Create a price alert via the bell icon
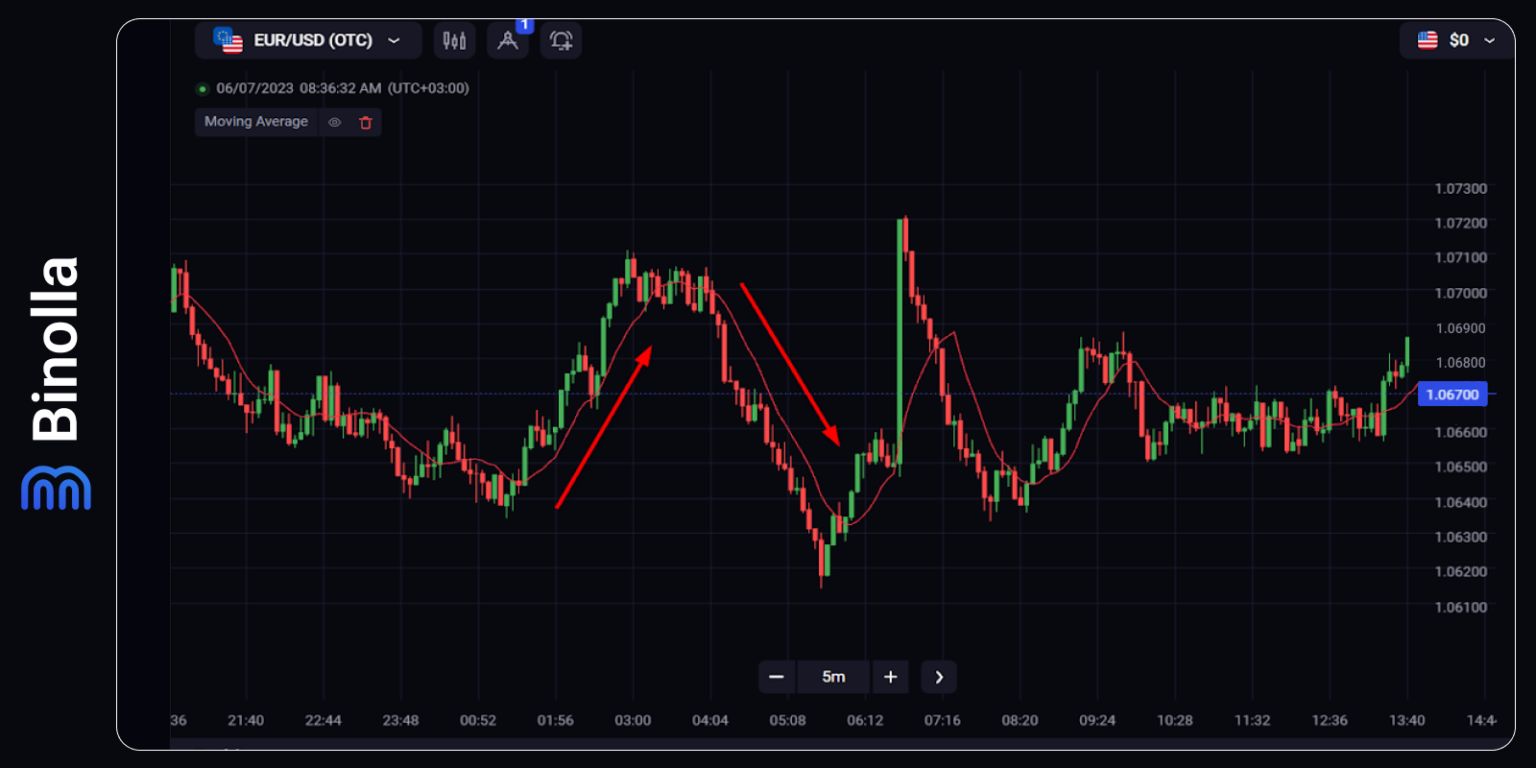Image resolution: width=1536 pixels, height=768 pixels. (x=561, y=40)
